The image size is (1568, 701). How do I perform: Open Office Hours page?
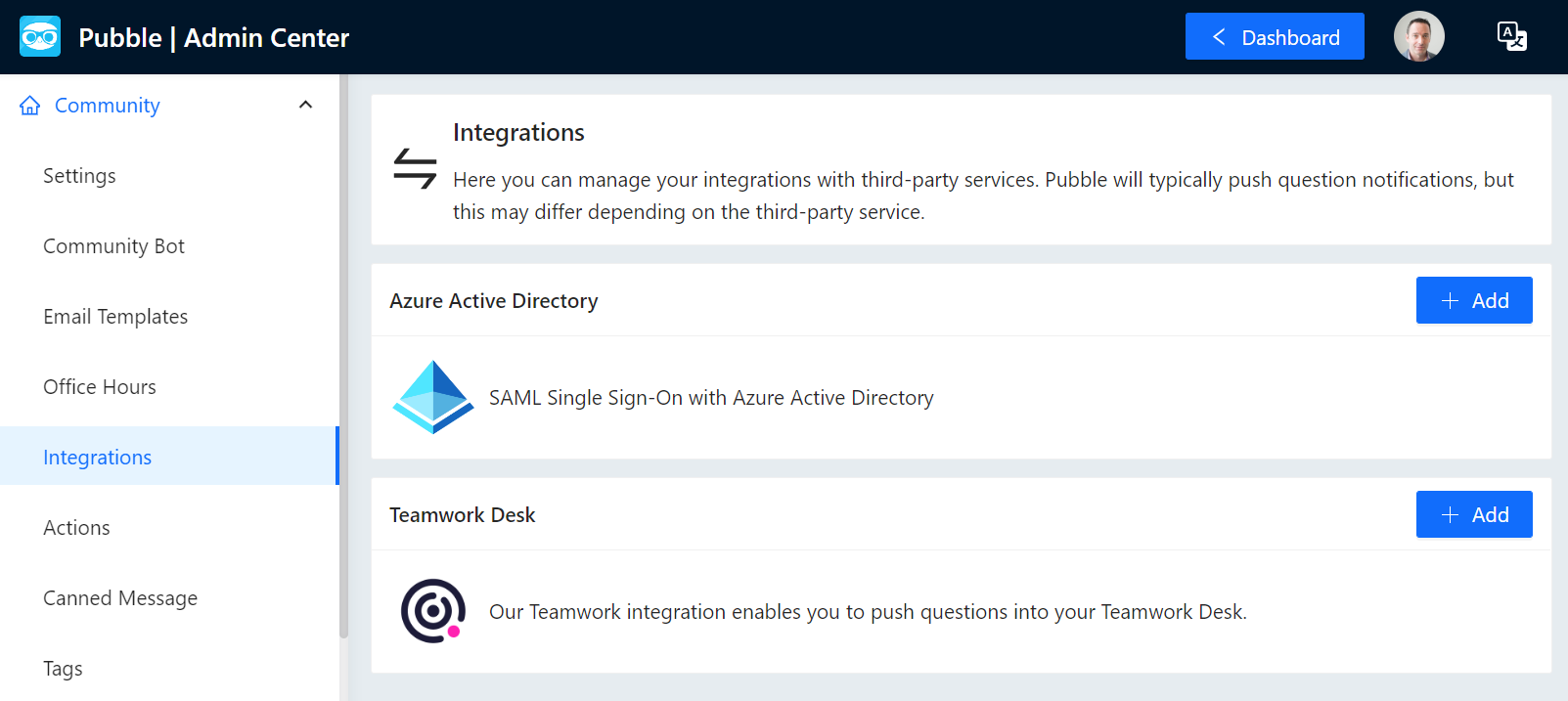pos(168,387)
